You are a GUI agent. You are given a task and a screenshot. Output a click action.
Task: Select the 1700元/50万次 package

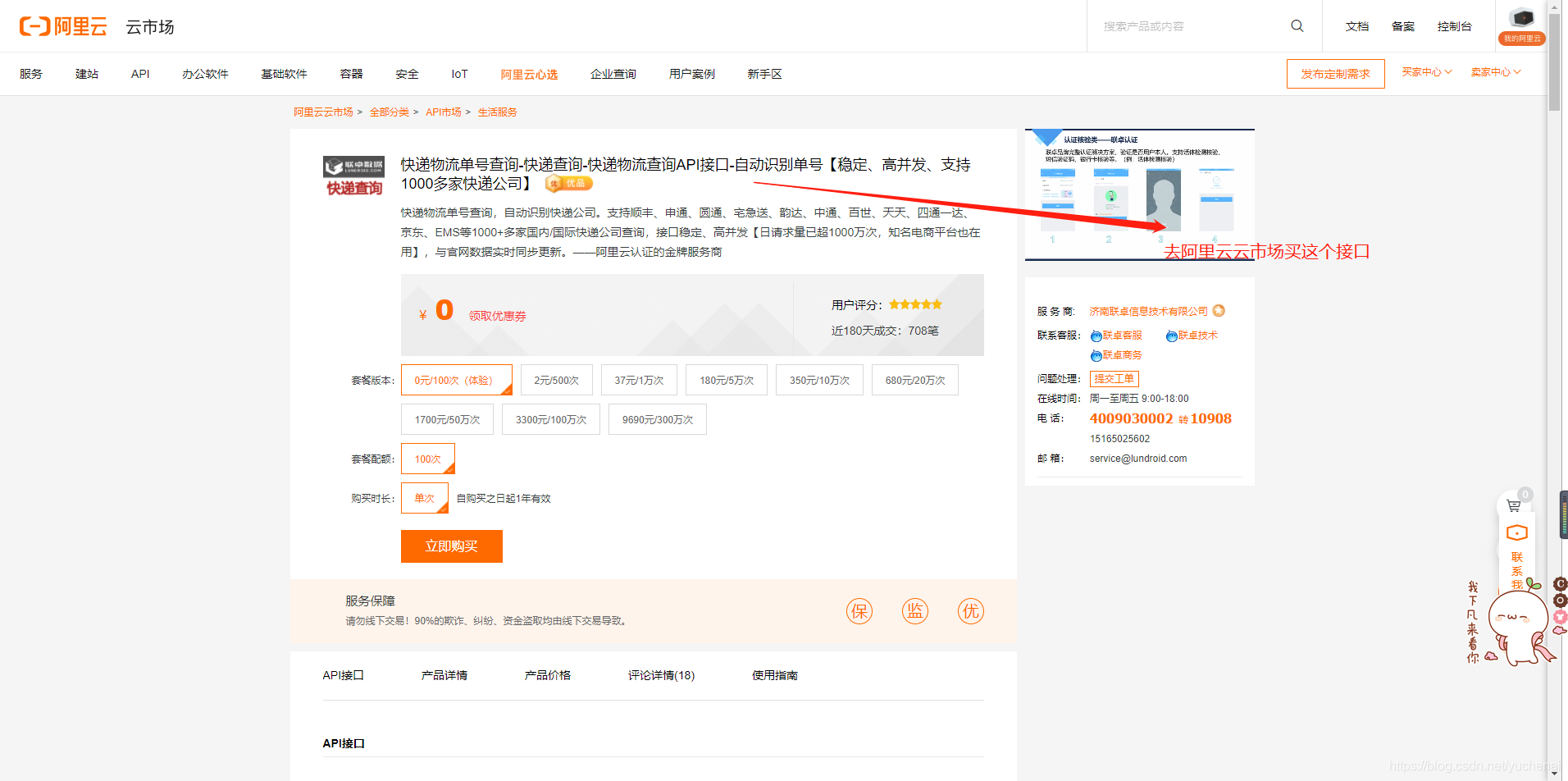447,419
